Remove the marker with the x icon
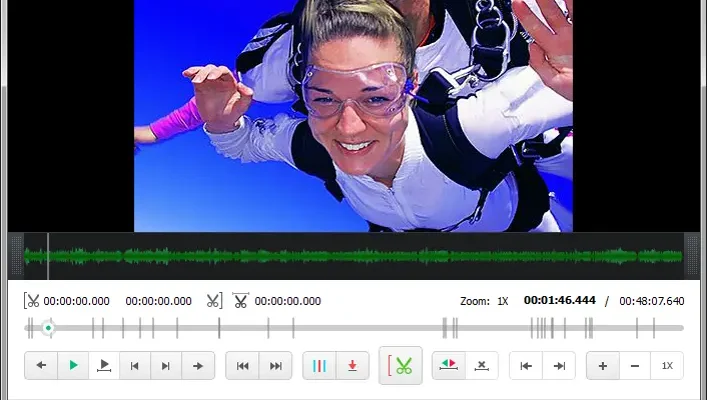 (482, 365)
